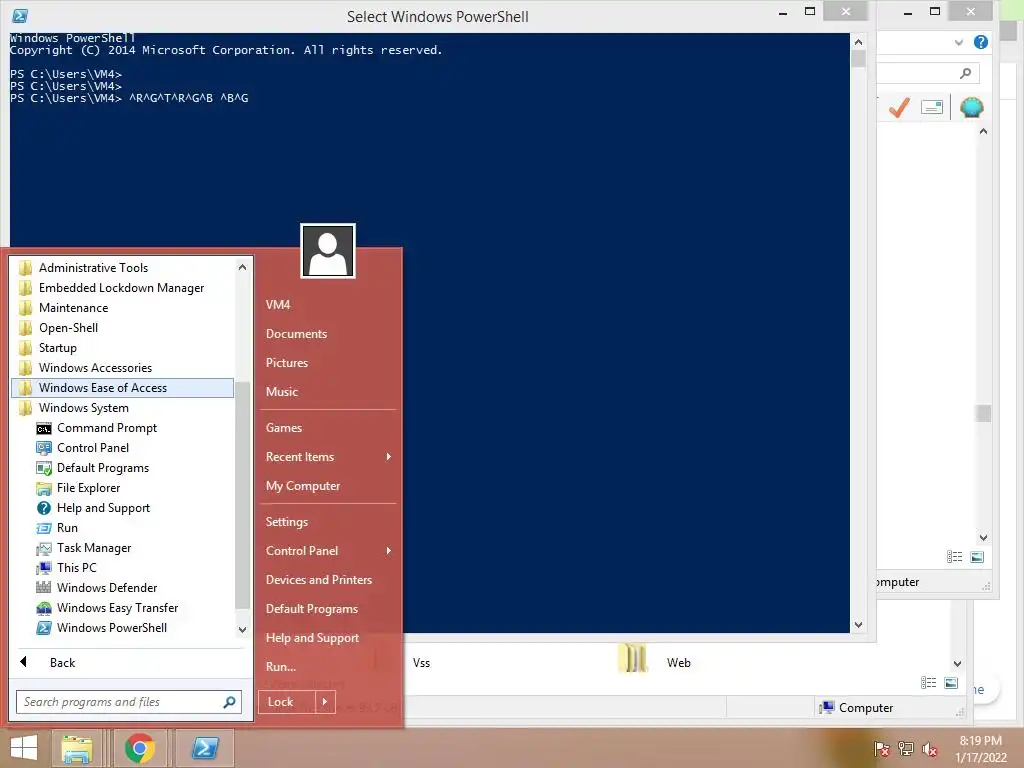Click the Windows Start button on taskbar
The width and height of the screenshot is (1024, 768).
24,748
